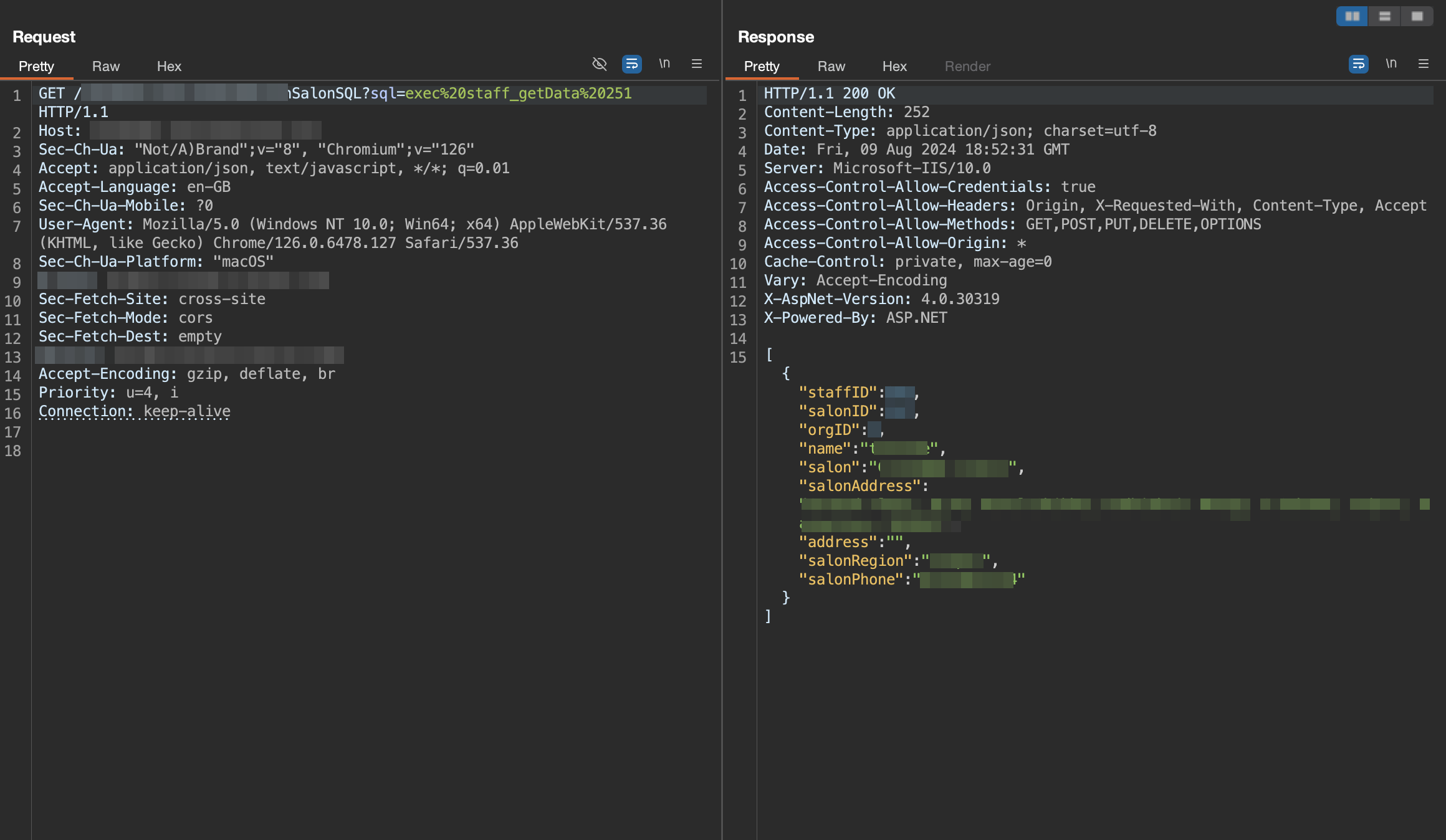Viewport: 1446px width, 840px height.
Task: Select the Response Pretty tab
Action: (762, 66)
